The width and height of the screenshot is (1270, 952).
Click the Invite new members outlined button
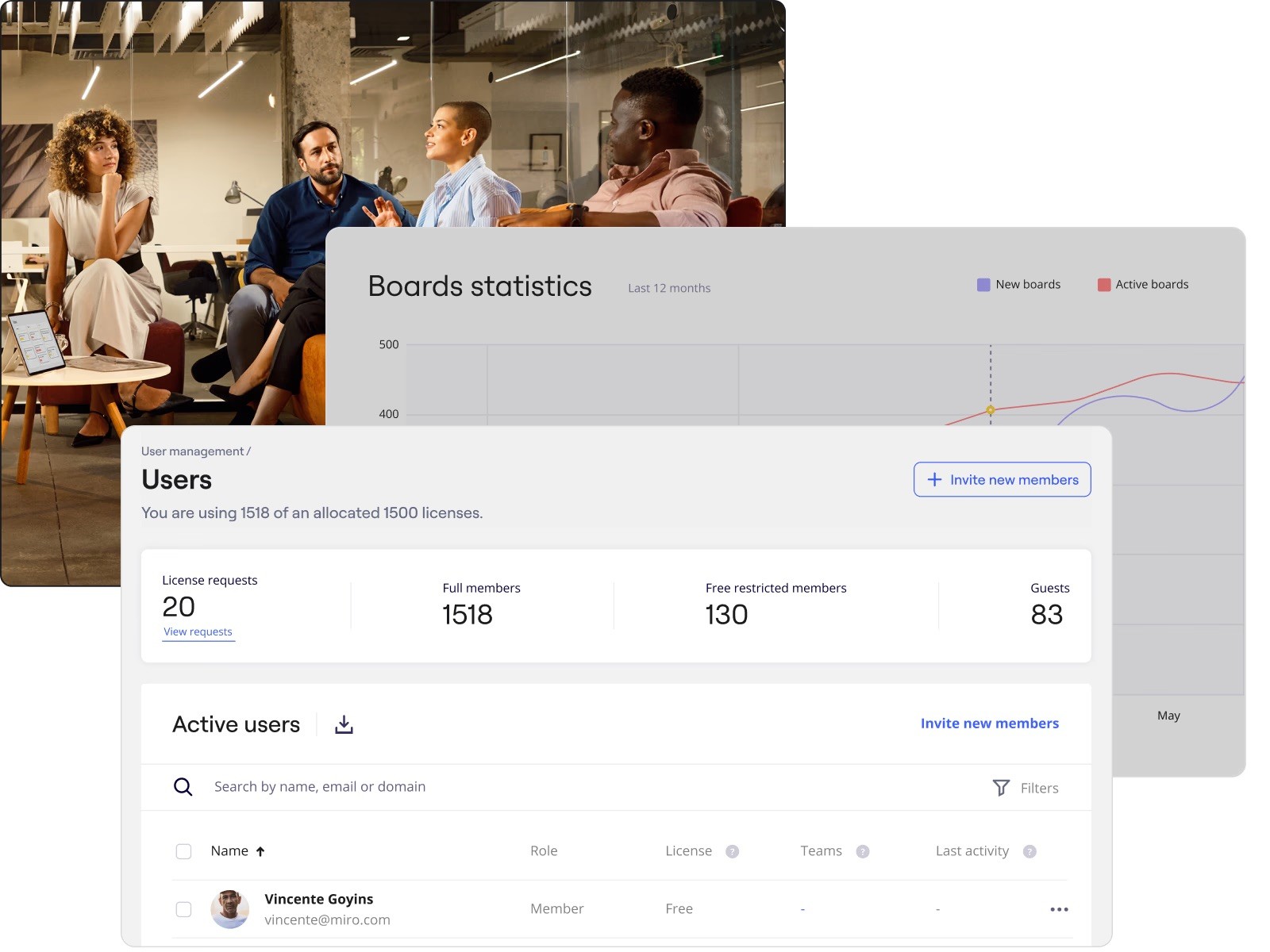1002,480
